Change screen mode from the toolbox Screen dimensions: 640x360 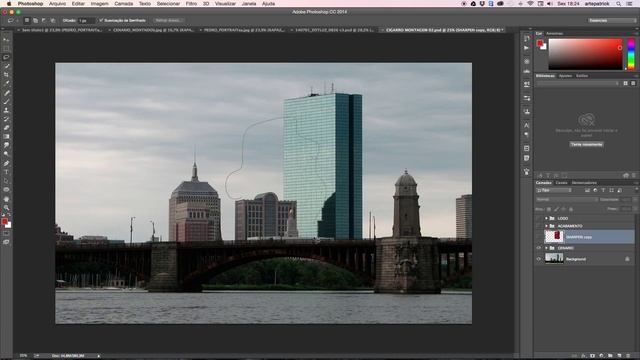6,242
